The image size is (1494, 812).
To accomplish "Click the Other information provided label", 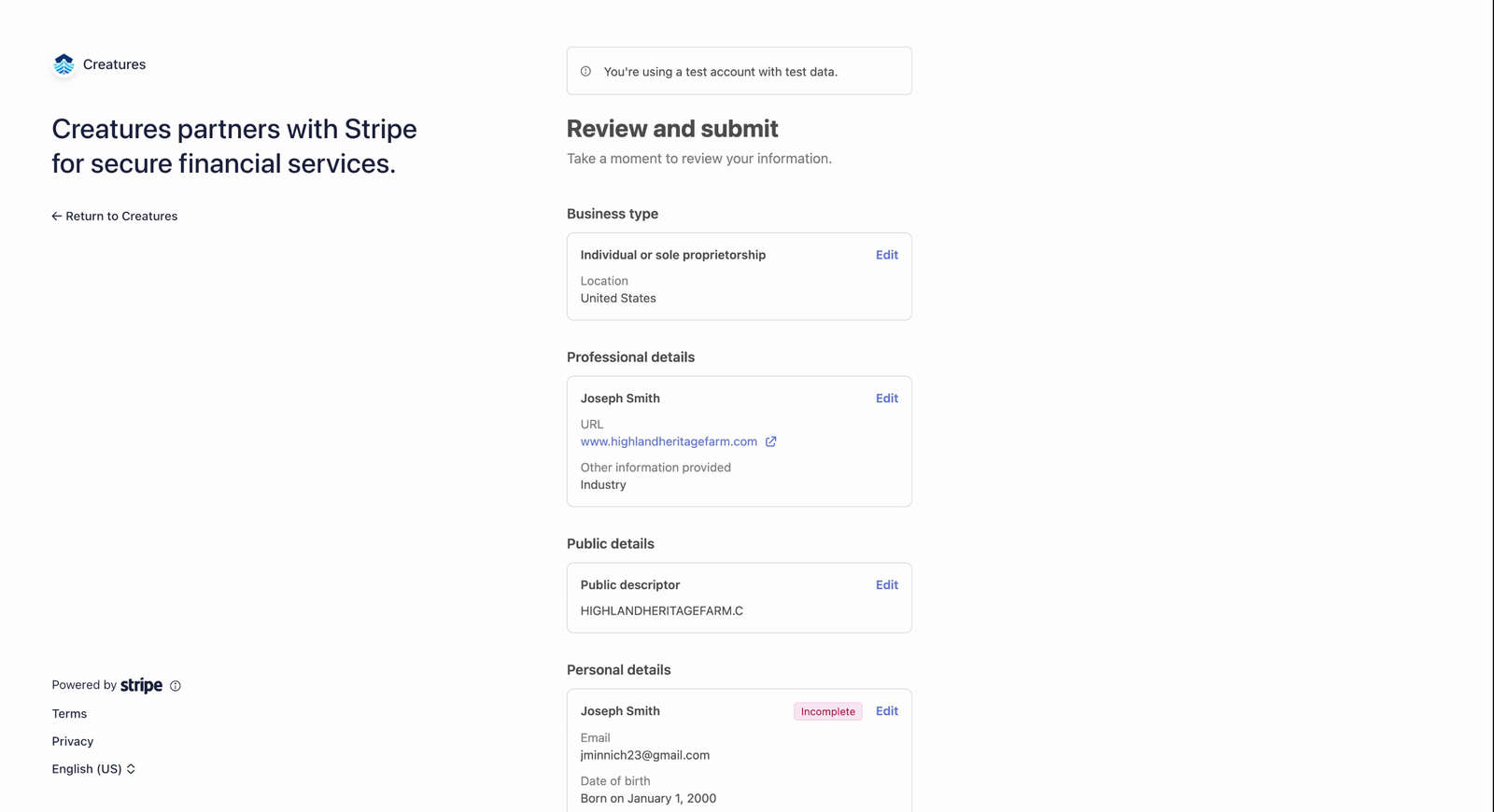I will [655, 468].
